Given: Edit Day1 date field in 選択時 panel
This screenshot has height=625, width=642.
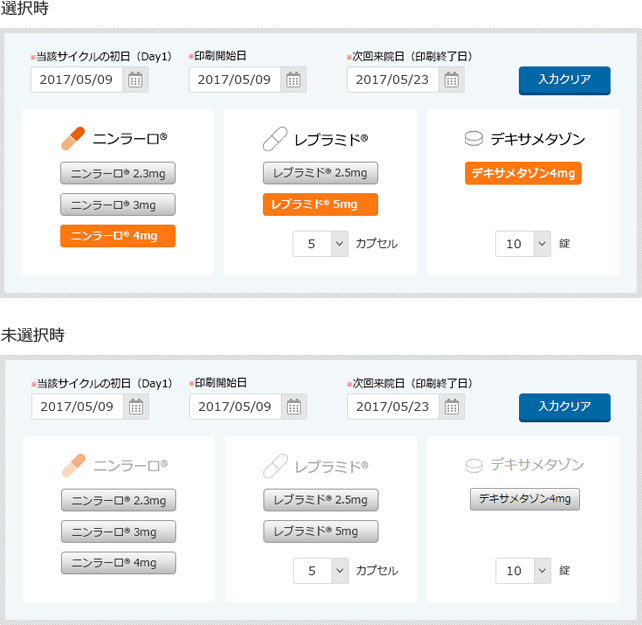Looking at the screenshot, I should [77, 79].
